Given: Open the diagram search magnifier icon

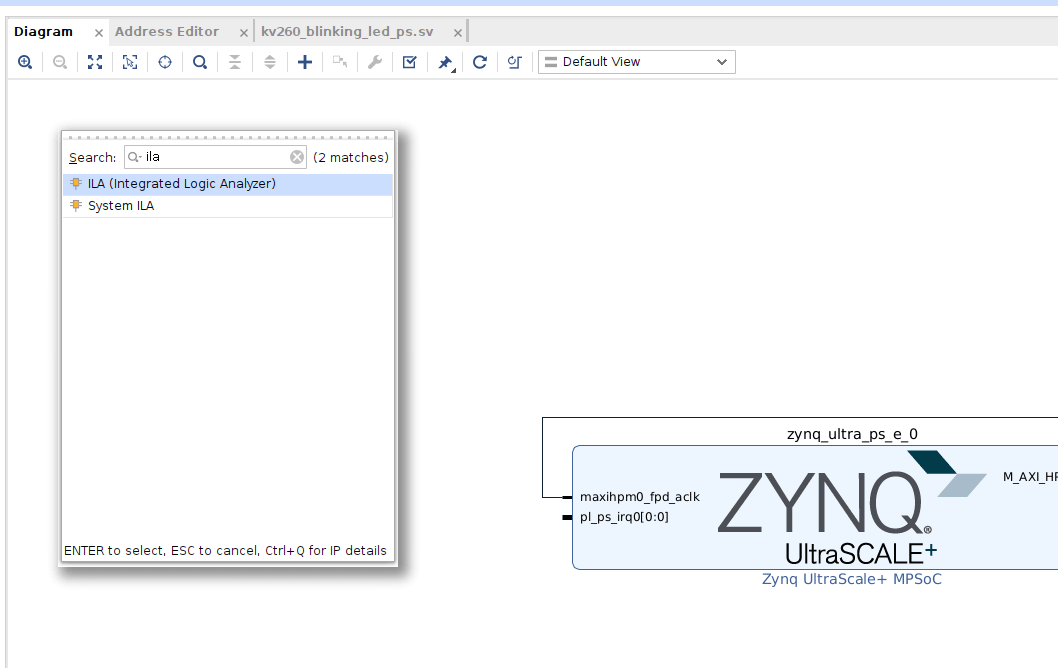Looking at the screenshot, I should 200,62.
